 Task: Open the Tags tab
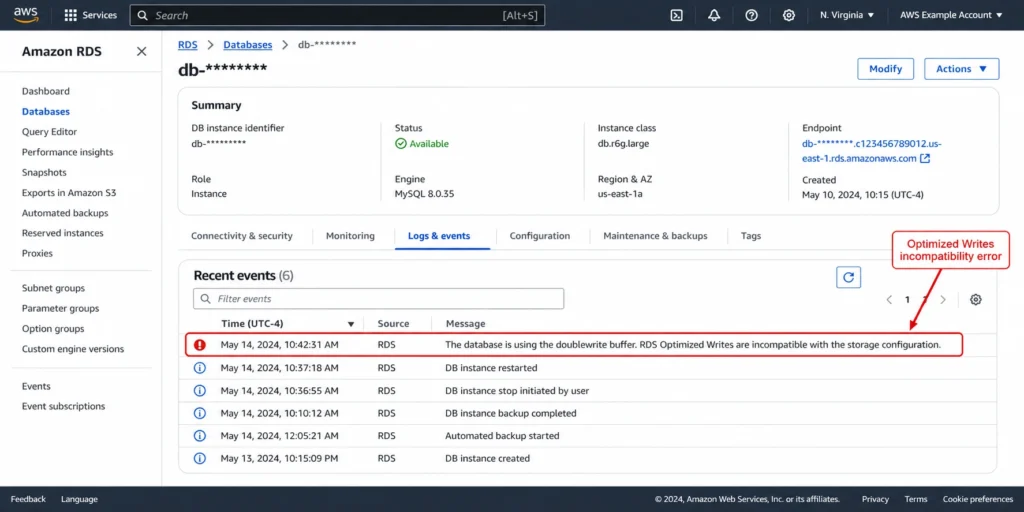(x=750, y=236)
